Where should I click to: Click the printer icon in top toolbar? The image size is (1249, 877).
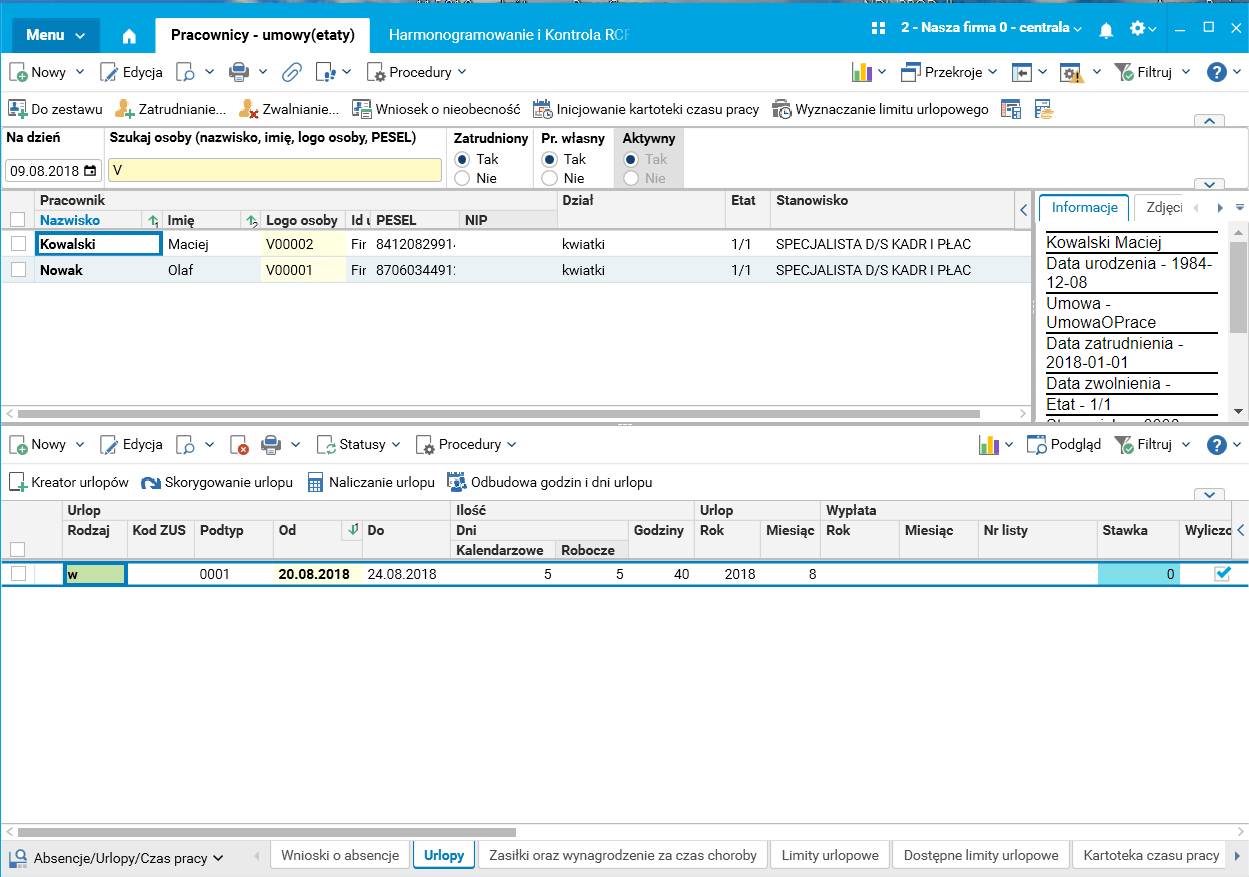(239, 72)
